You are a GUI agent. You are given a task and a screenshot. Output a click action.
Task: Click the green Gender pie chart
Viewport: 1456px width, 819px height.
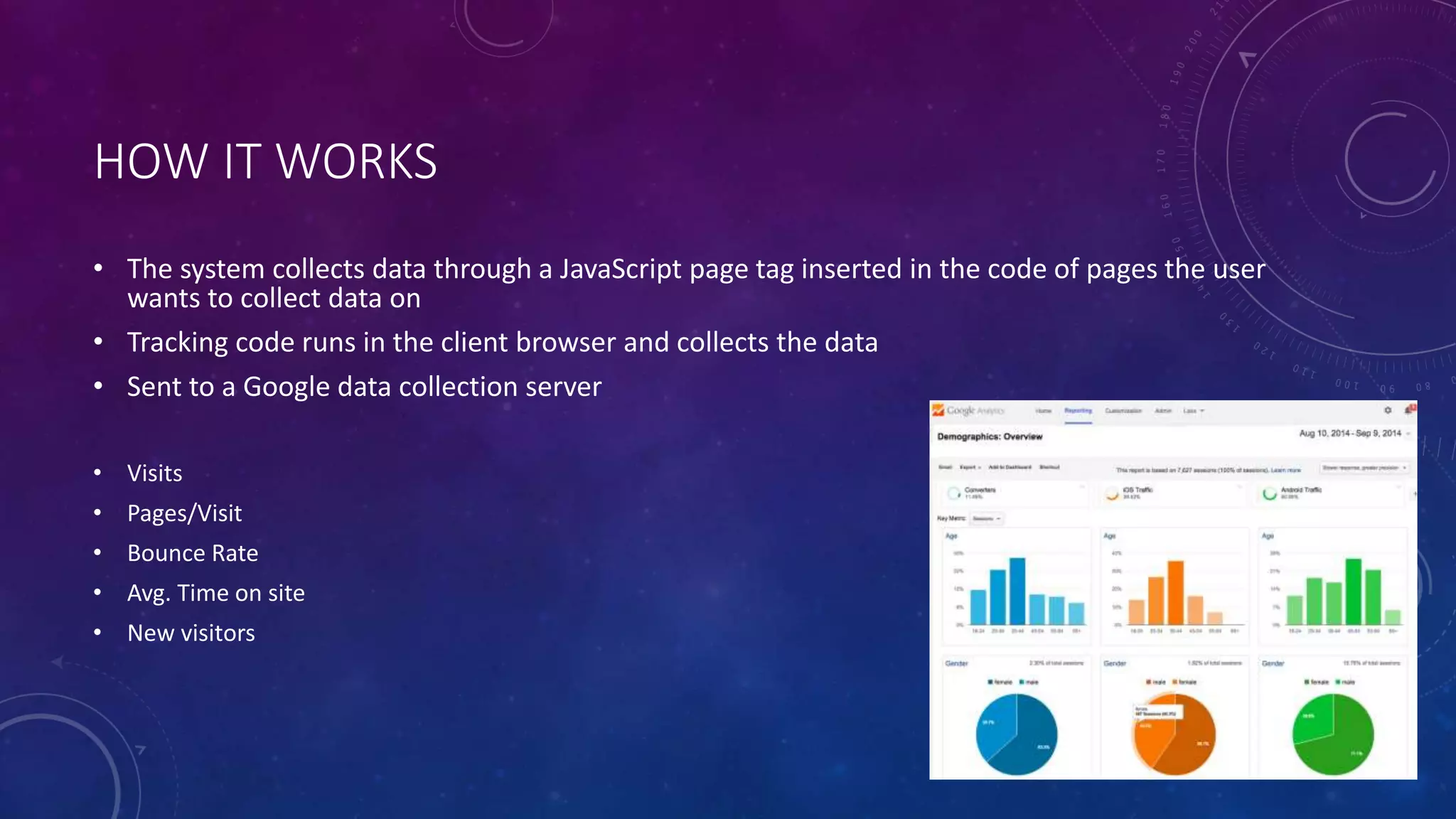tap(1333, 734)
